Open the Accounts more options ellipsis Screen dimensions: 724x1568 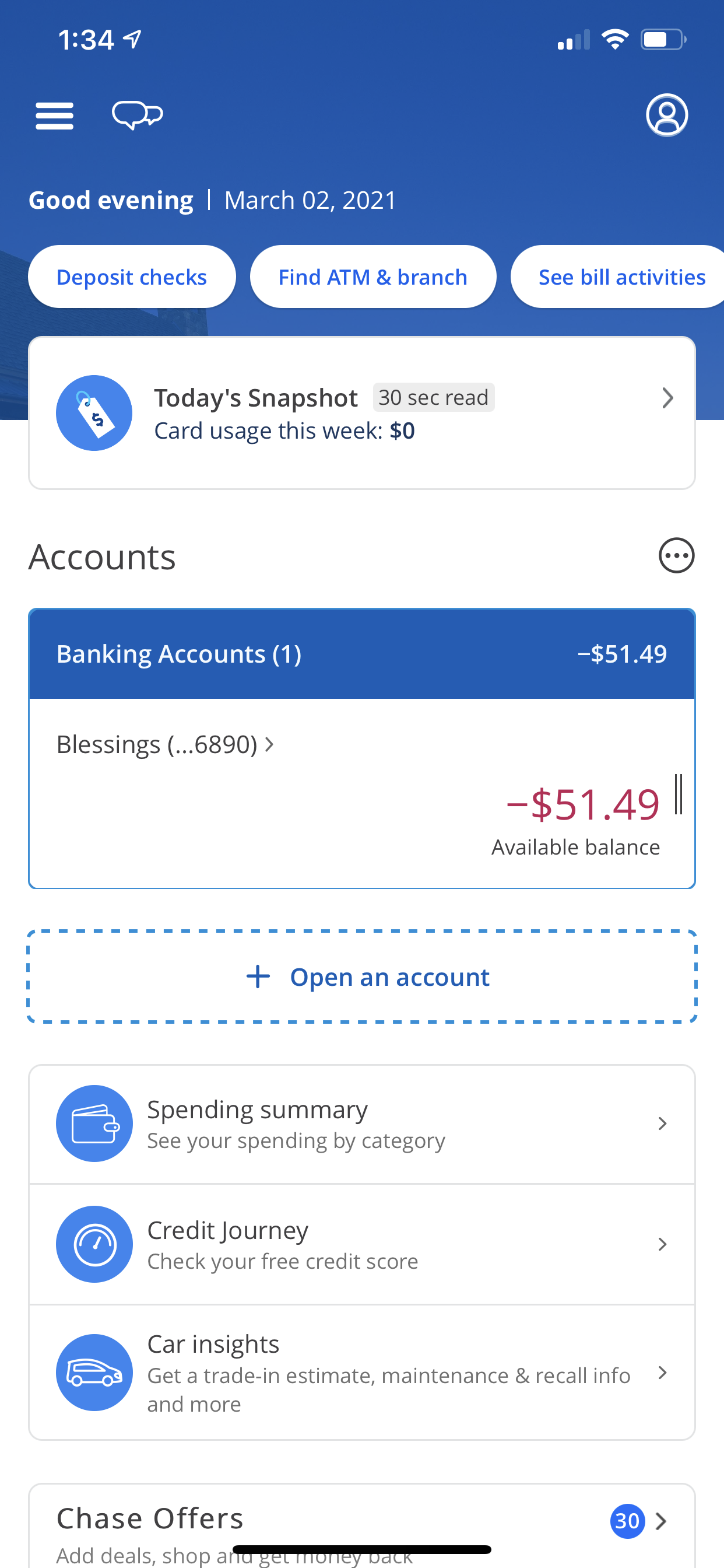point(677,555)
